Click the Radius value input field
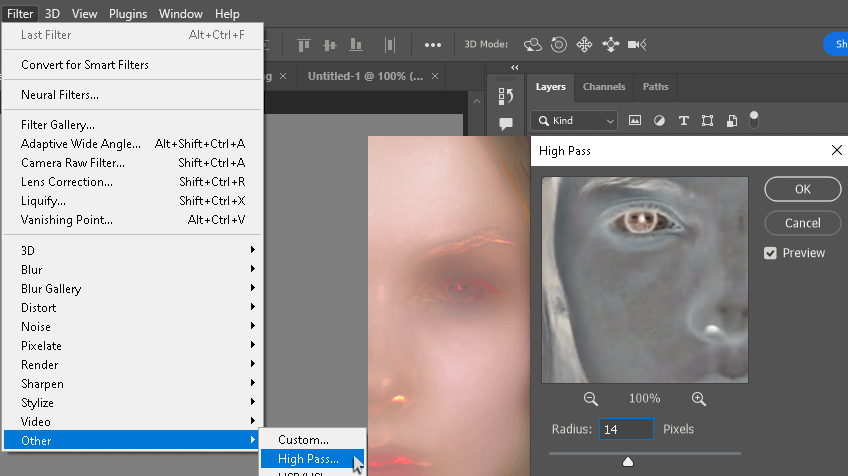The width and height of the screenshot is (848, 476). pyautogui.click(x=626, y=429)
